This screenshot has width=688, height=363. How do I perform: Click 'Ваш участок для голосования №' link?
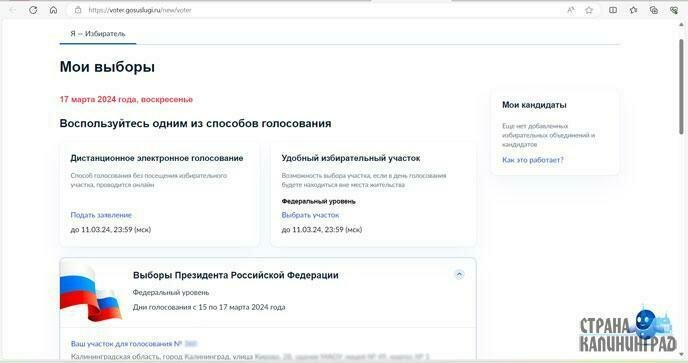click(126, 344)
